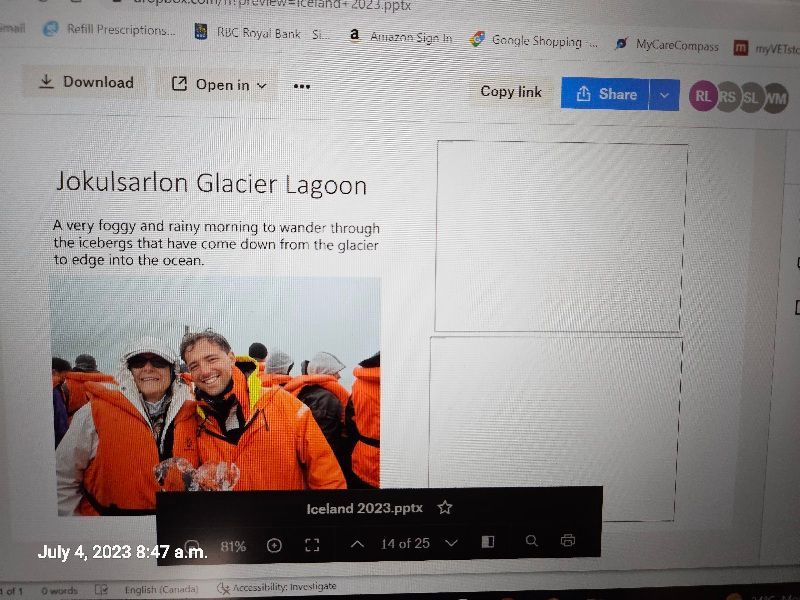
Task: Click the Download button
Action: pyautogui.click(x=85, y=82)
